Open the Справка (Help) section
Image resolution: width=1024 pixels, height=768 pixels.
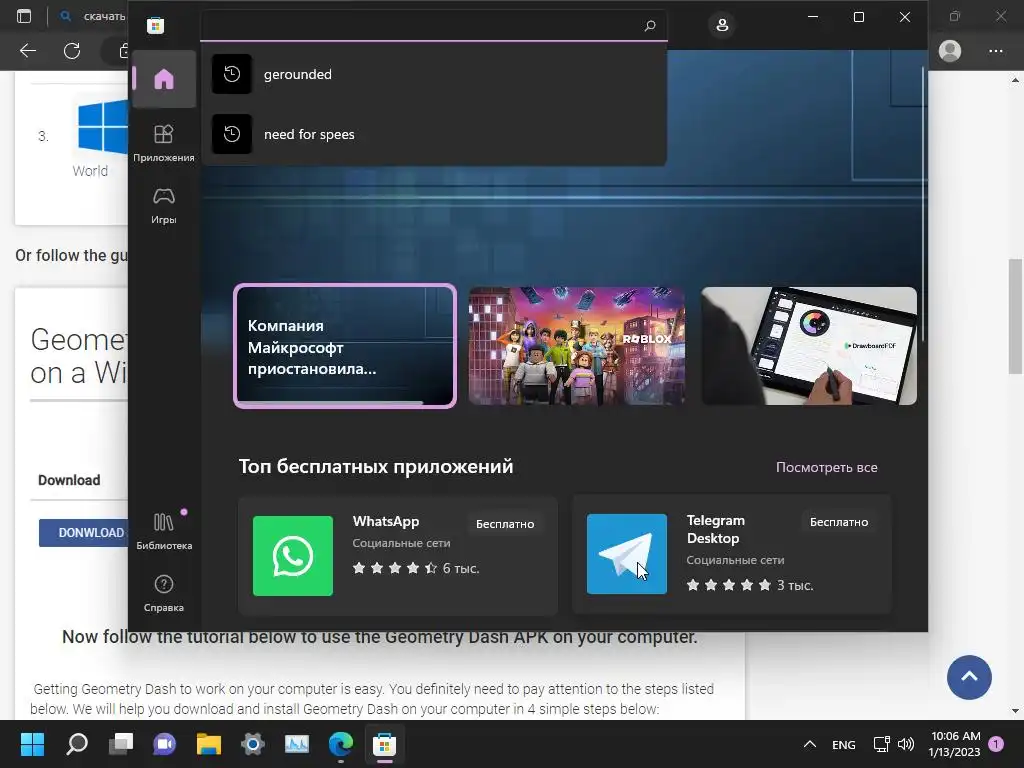pyautogui.click(x=164, y=593)
